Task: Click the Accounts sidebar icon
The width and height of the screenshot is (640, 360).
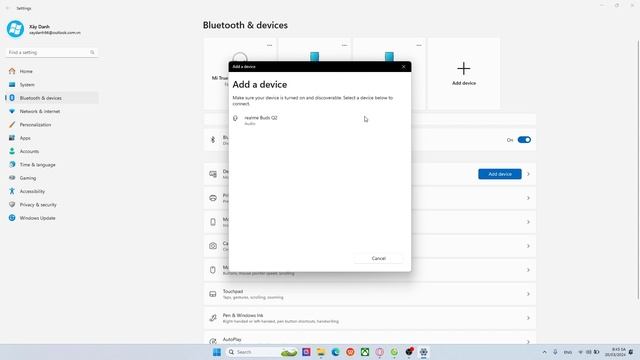Action: point(12,151)
